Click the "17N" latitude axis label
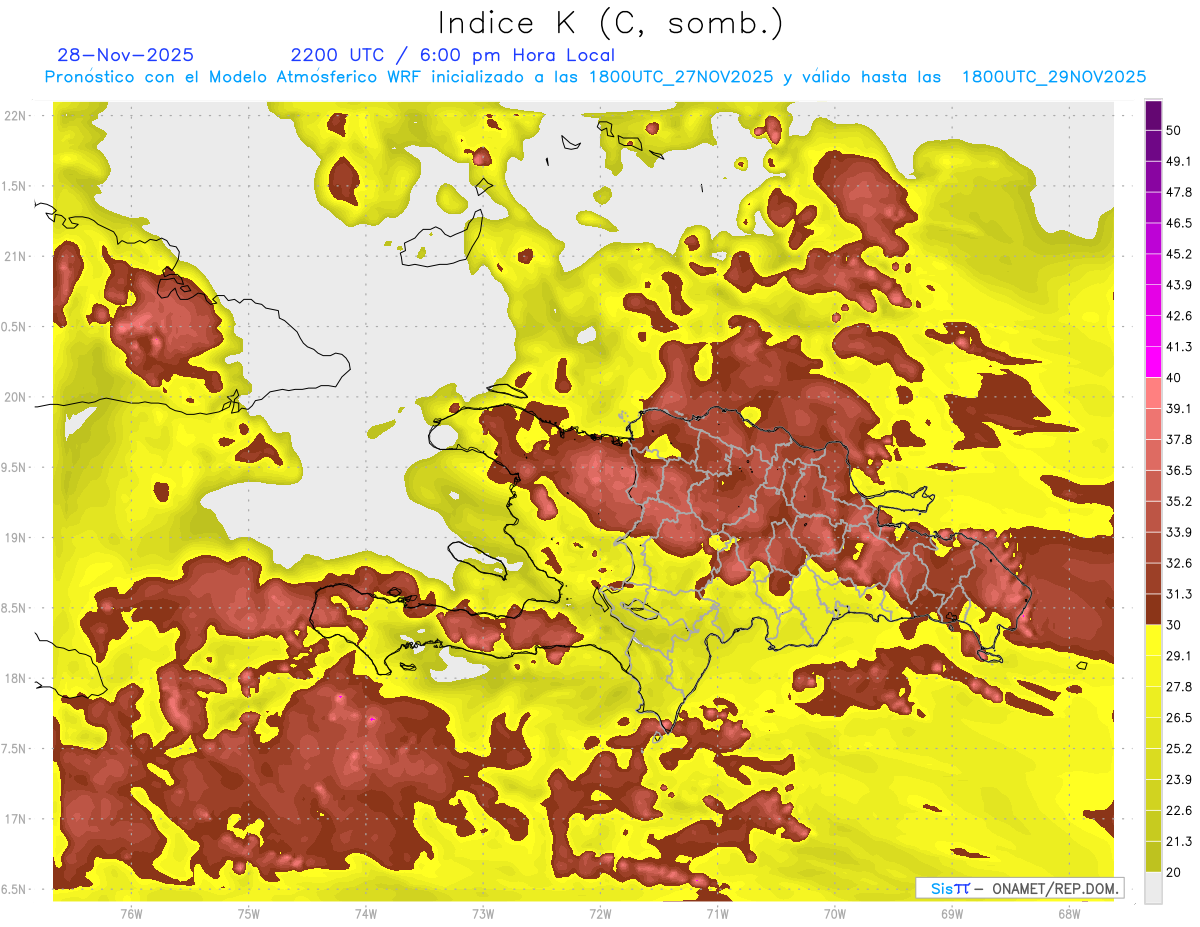This screenshot has width=1200, height=927. point(16,819)
